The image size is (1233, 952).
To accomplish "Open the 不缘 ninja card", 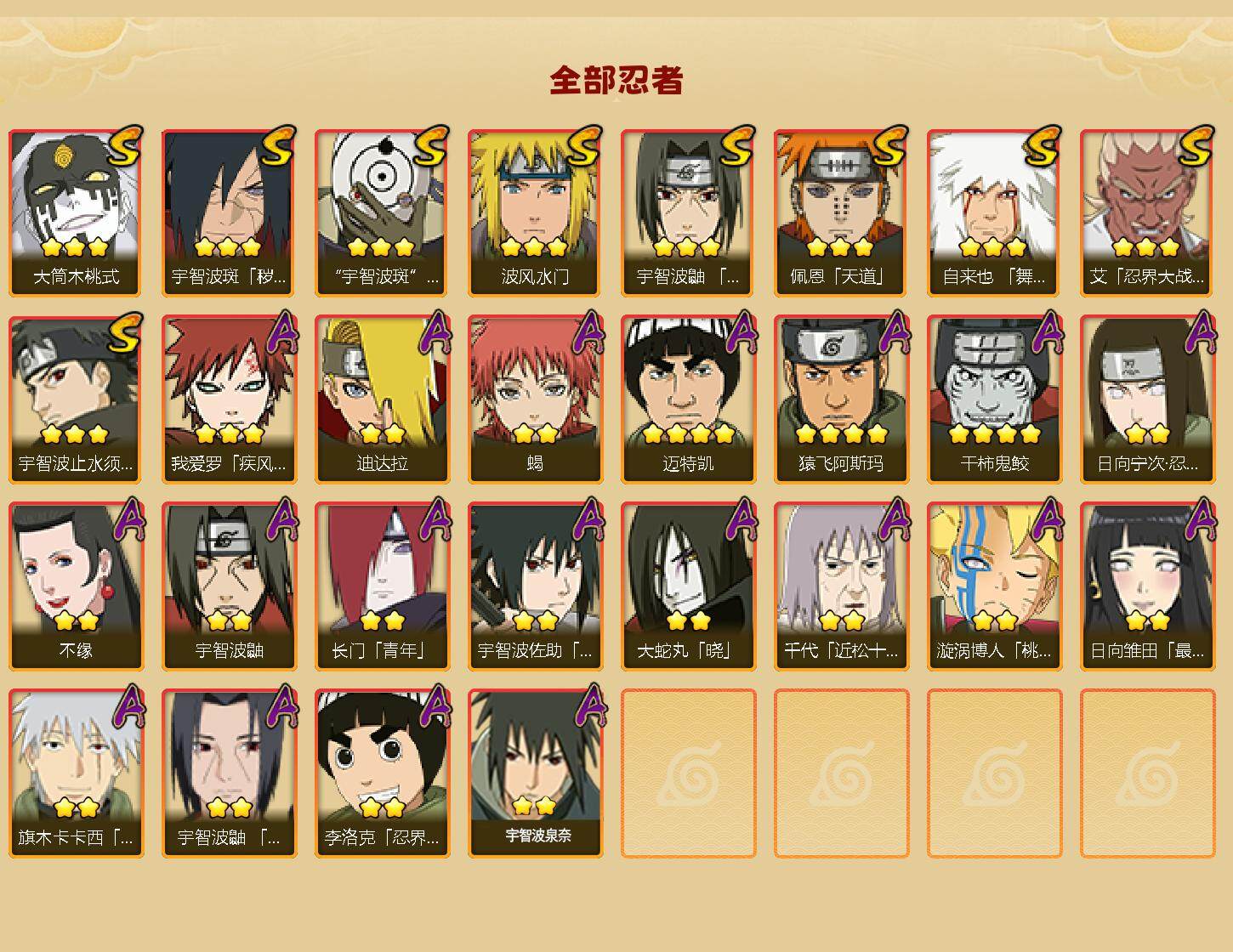I will point(76,586).
